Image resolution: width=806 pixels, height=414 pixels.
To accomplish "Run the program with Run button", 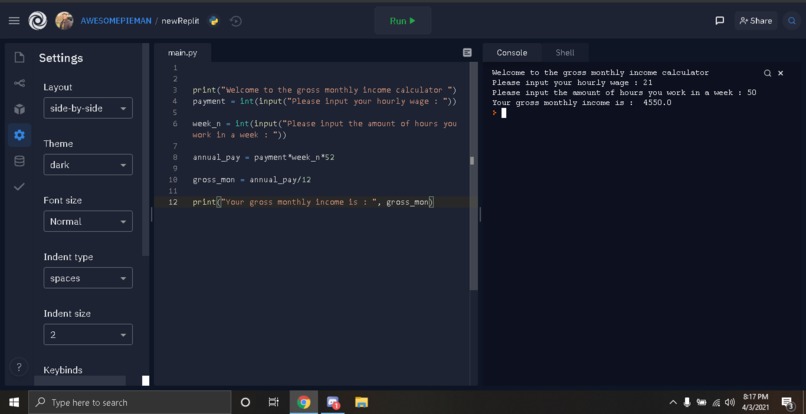I will [x=402, y=21].
